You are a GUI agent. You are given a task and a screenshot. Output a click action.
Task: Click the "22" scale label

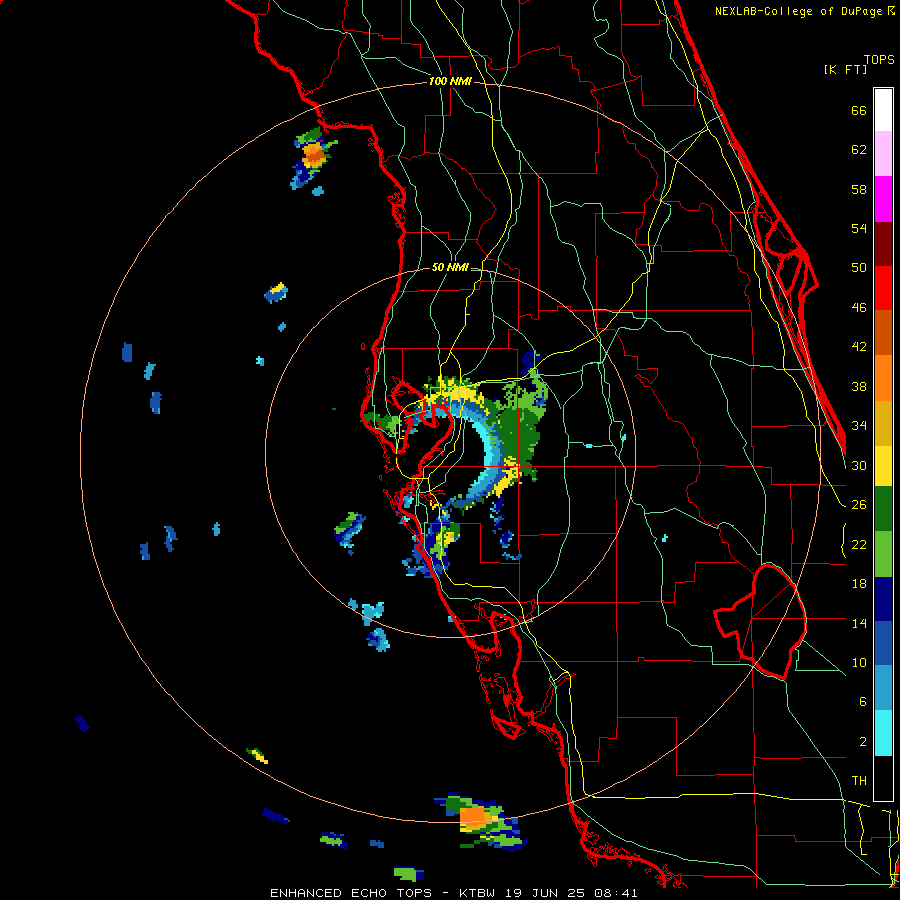(x=859, y=545)
